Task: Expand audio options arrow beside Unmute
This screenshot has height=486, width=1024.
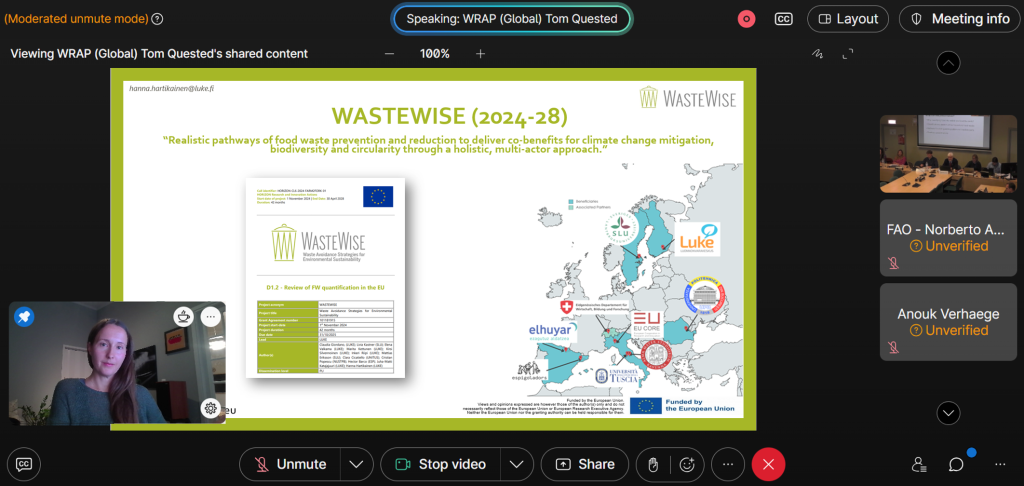Action: [x=356, y=464]
